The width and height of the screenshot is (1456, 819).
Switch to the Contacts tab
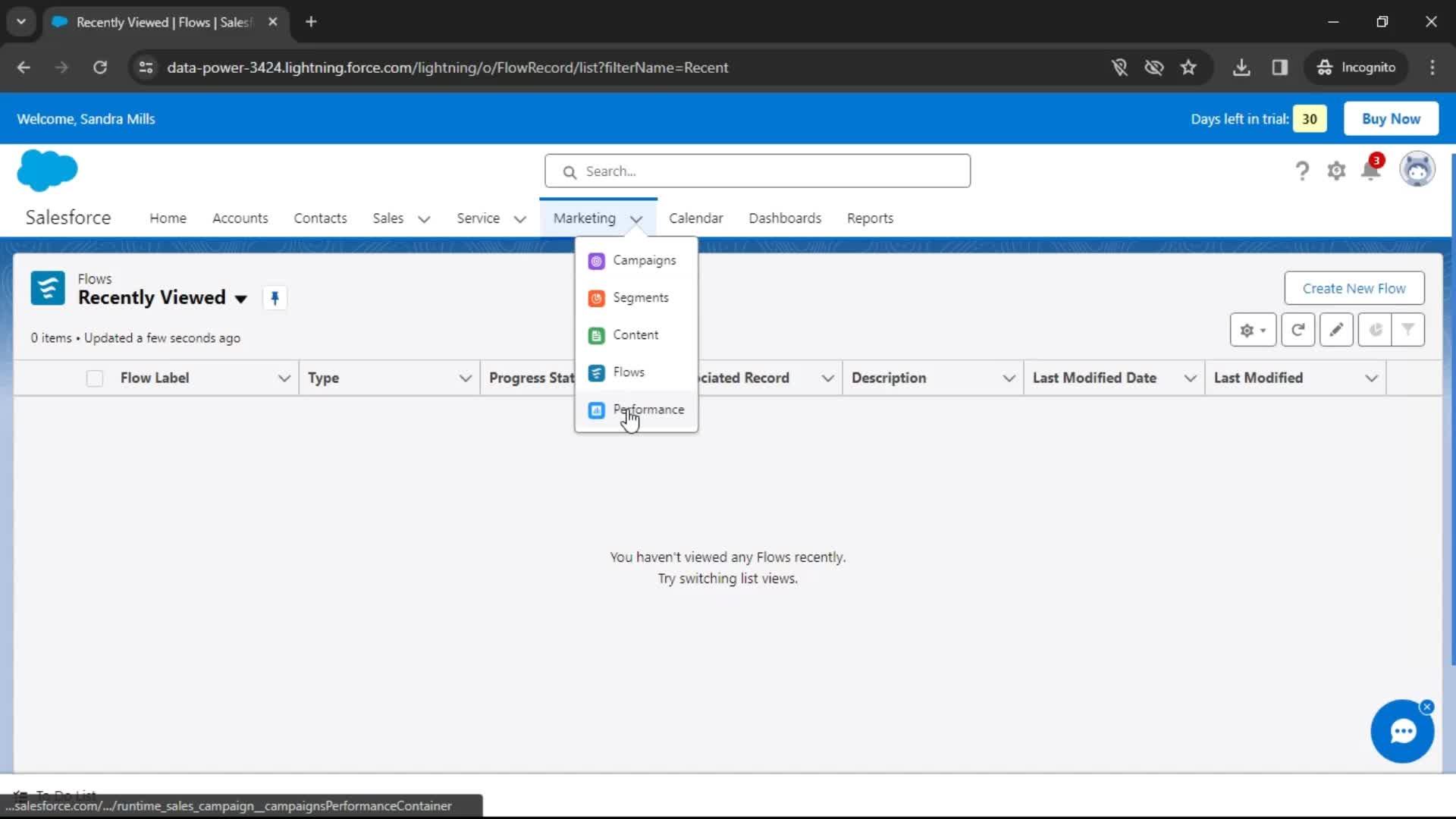point(320,218)
